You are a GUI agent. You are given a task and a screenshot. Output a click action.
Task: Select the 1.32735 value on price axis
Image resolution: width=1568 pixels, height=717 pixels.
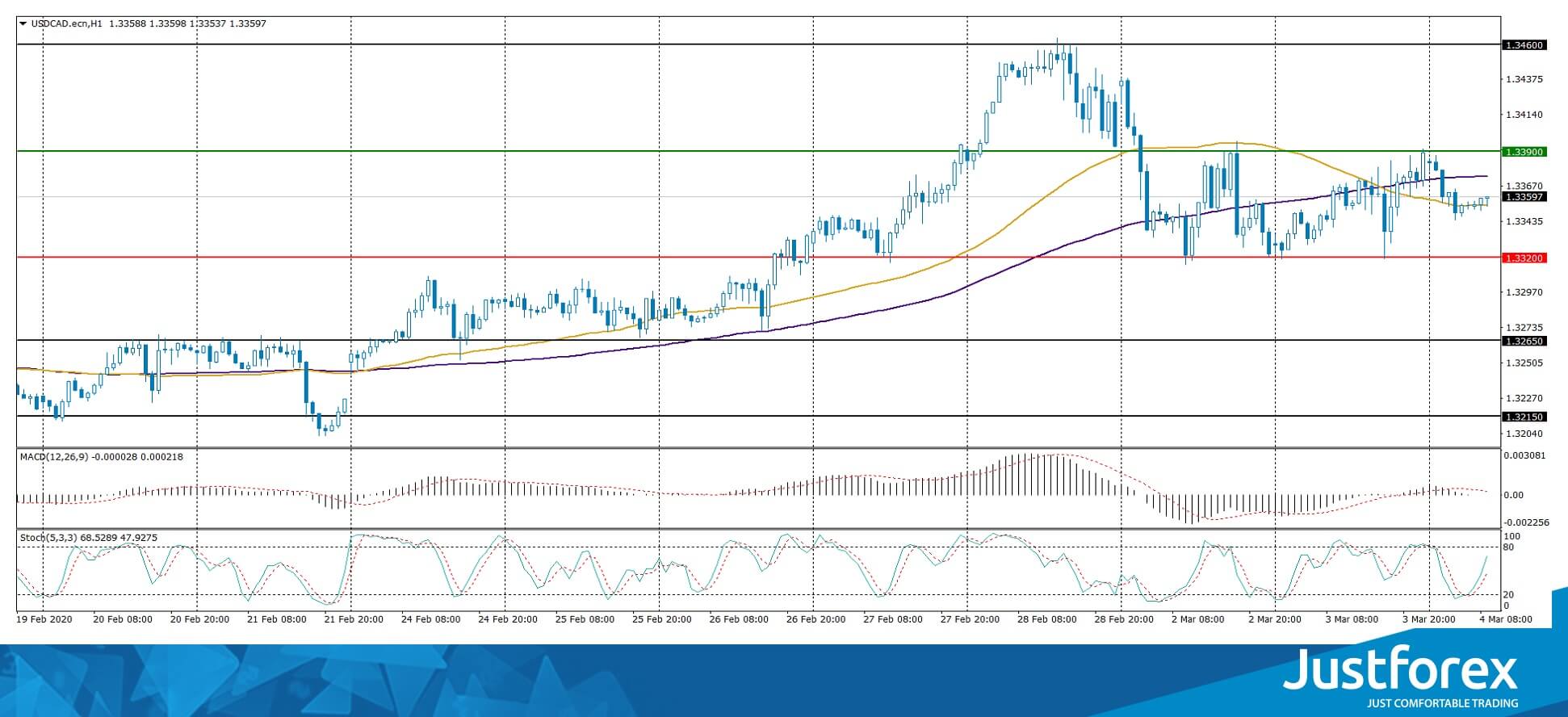click(x=1524, y=328)
